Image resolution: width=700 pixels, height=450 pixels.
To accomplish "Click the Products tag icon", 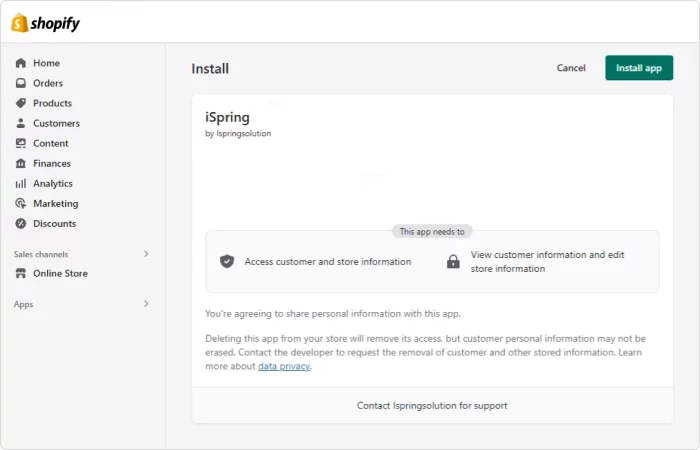I will pos(21,103).
